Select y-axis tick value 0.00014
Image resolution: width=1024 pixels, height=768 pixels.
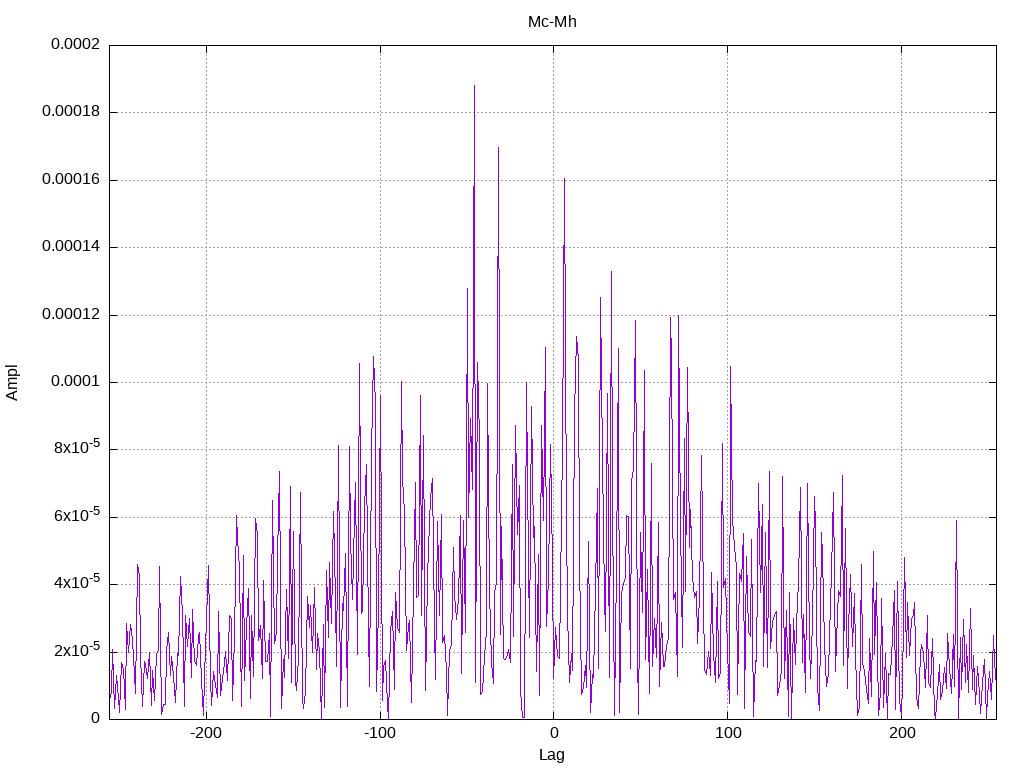71,246
